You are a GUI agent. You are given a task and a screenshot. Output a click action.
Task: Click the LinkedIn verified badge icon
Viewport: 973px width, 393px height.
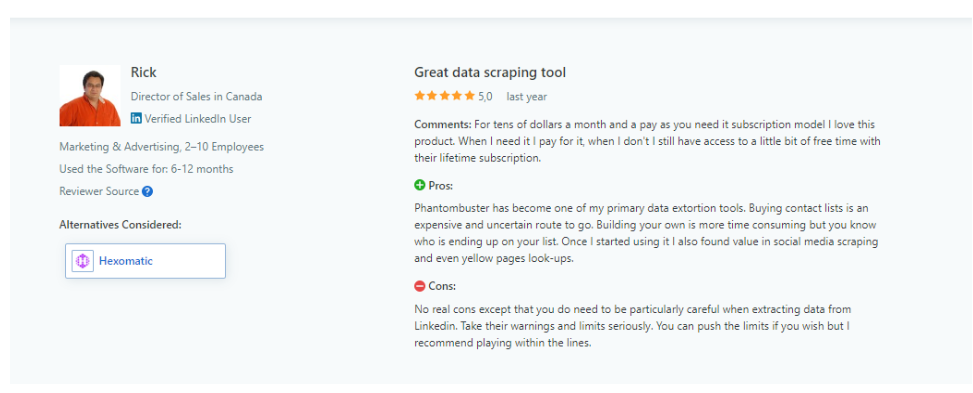(136, 119)
